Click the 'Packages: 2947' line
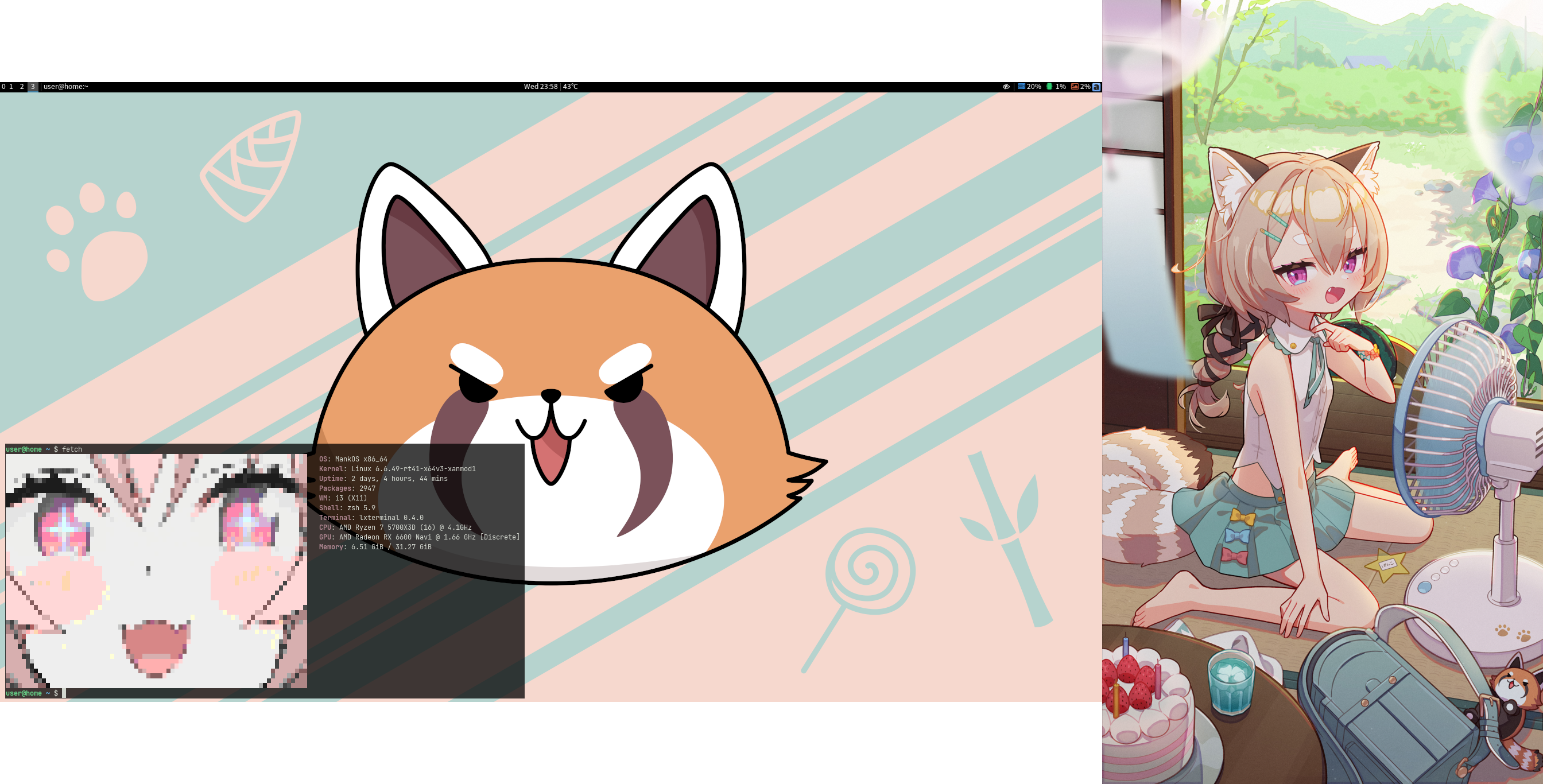The image size is (1543, 784). click(347, 489)
